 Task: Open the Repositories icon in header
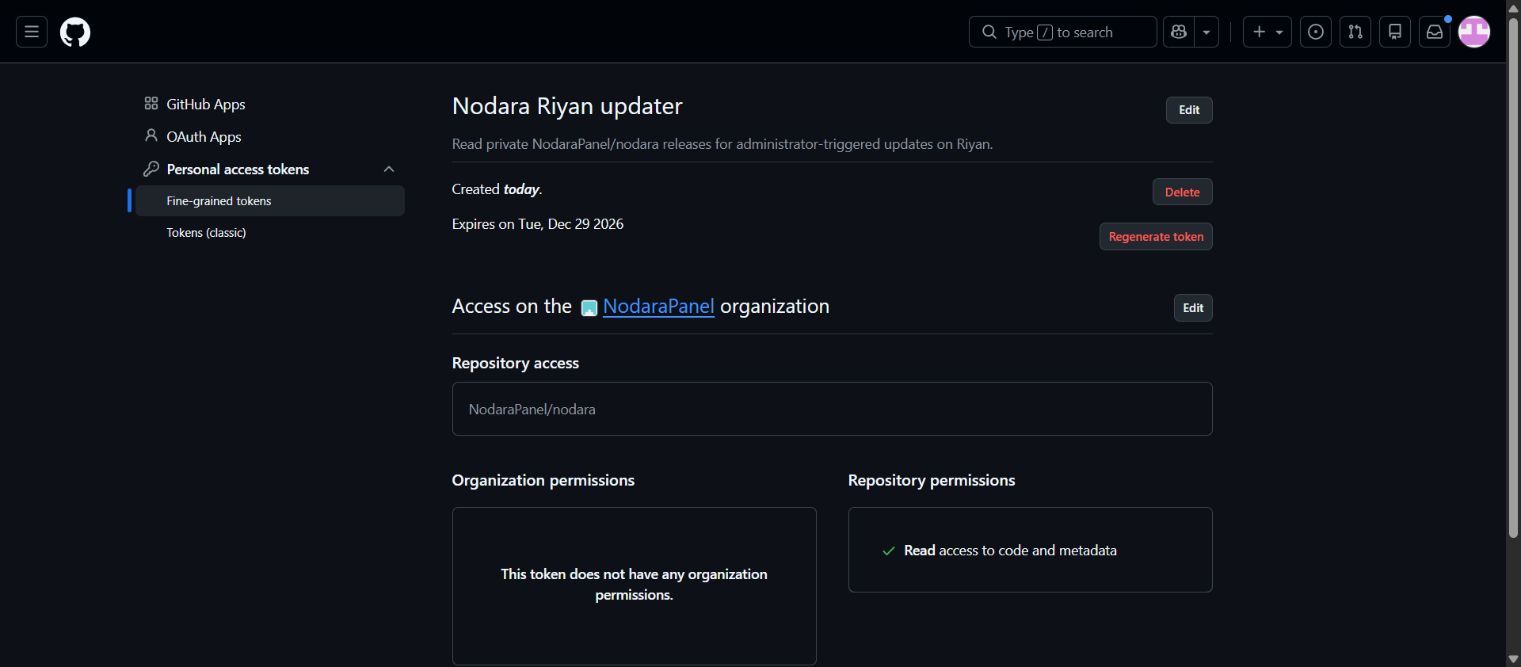click(x=1395, y=32)
